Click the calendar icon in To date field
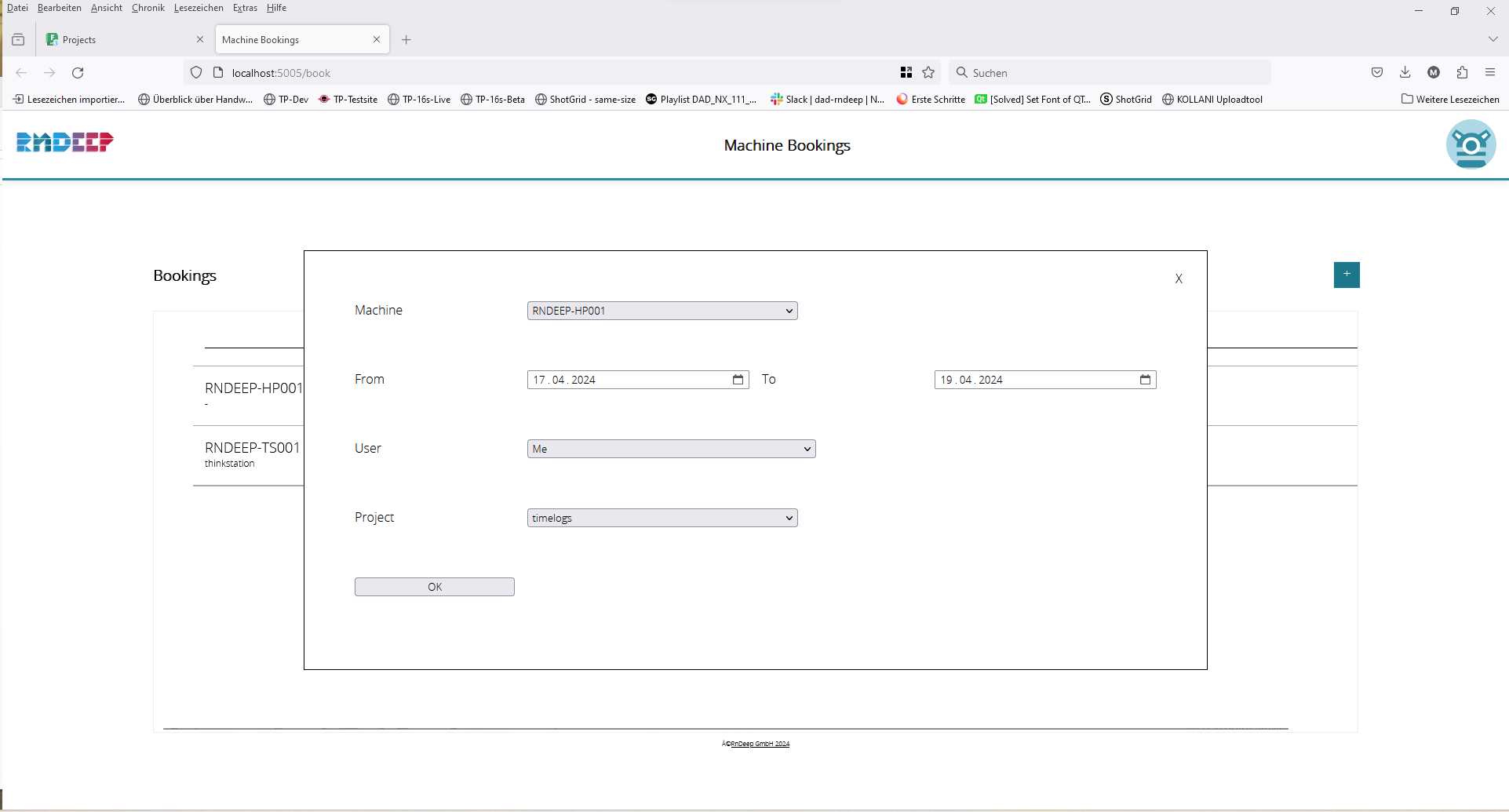 click(1145, 380)
